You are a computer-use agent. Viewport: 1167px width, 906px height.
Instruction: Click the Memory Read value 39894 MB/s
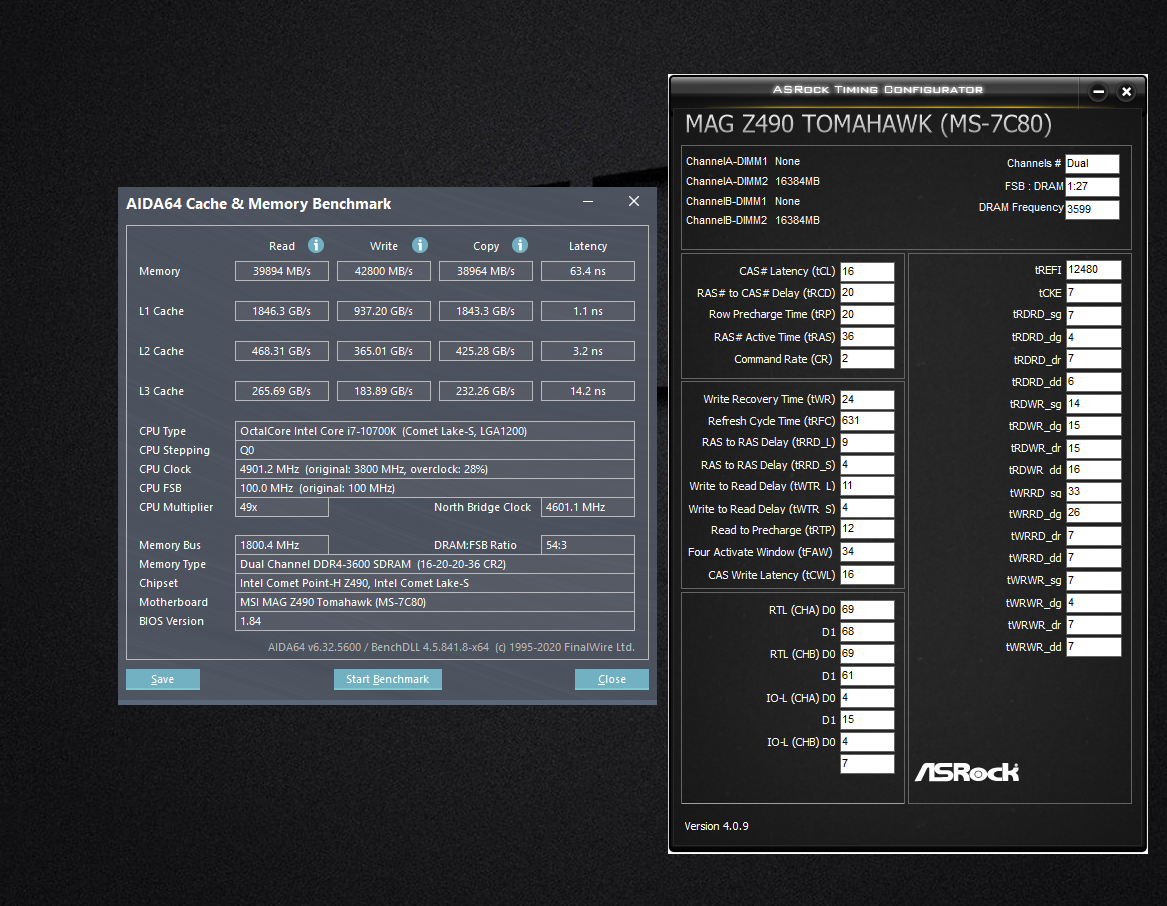[x=281, y=271]
